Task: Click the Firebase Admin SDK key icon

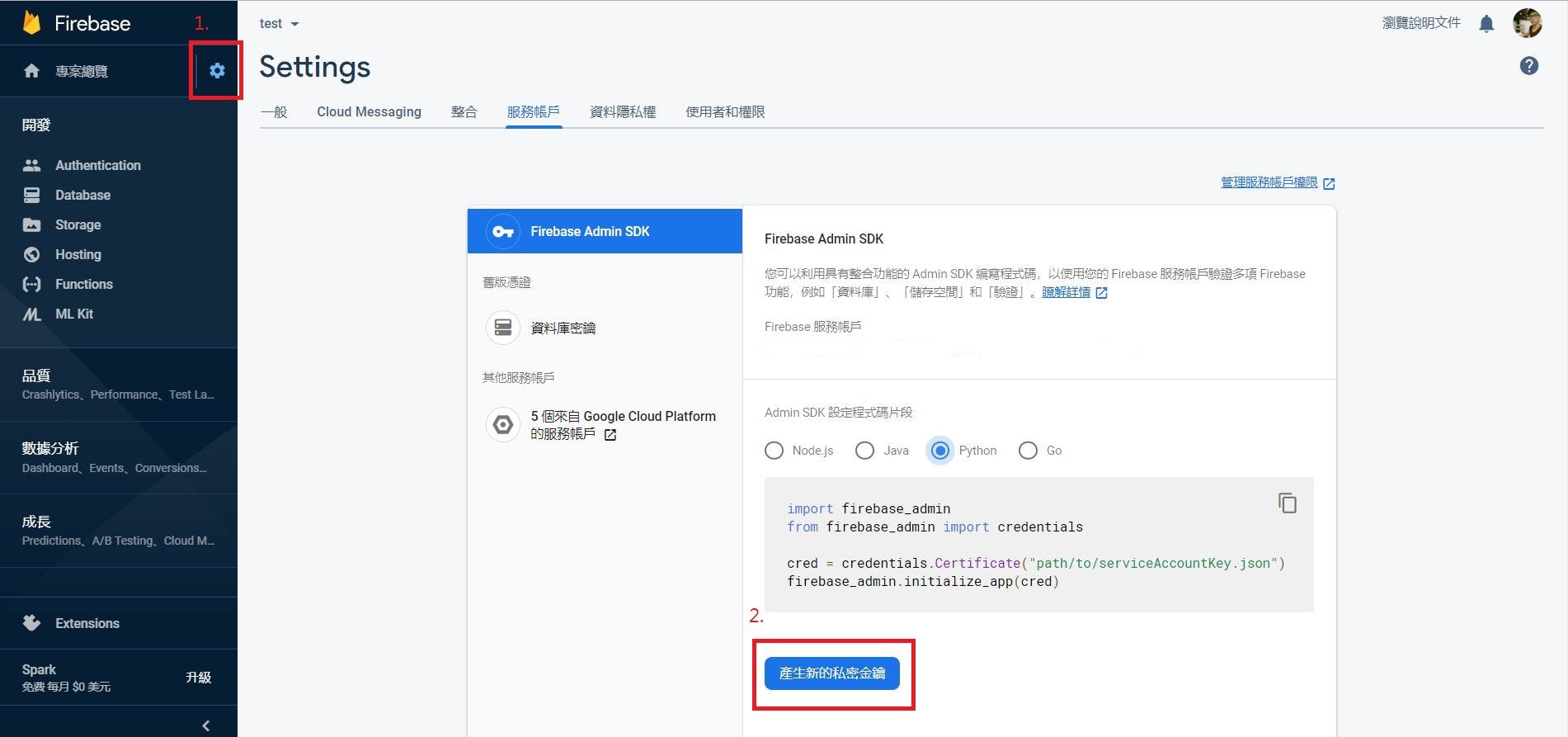Action: [x=503, y=232]
